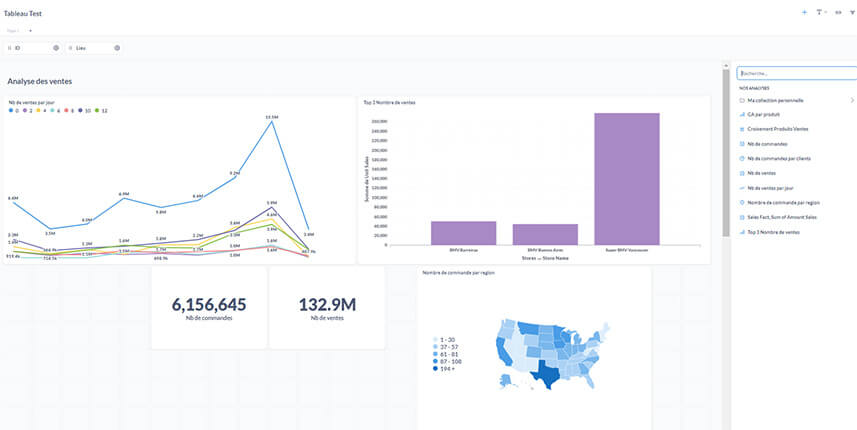The width and height of the screenshot is (857, 430).
Task: Click the 1 - 30 map legend entry
Action: [x=443, y=340]
